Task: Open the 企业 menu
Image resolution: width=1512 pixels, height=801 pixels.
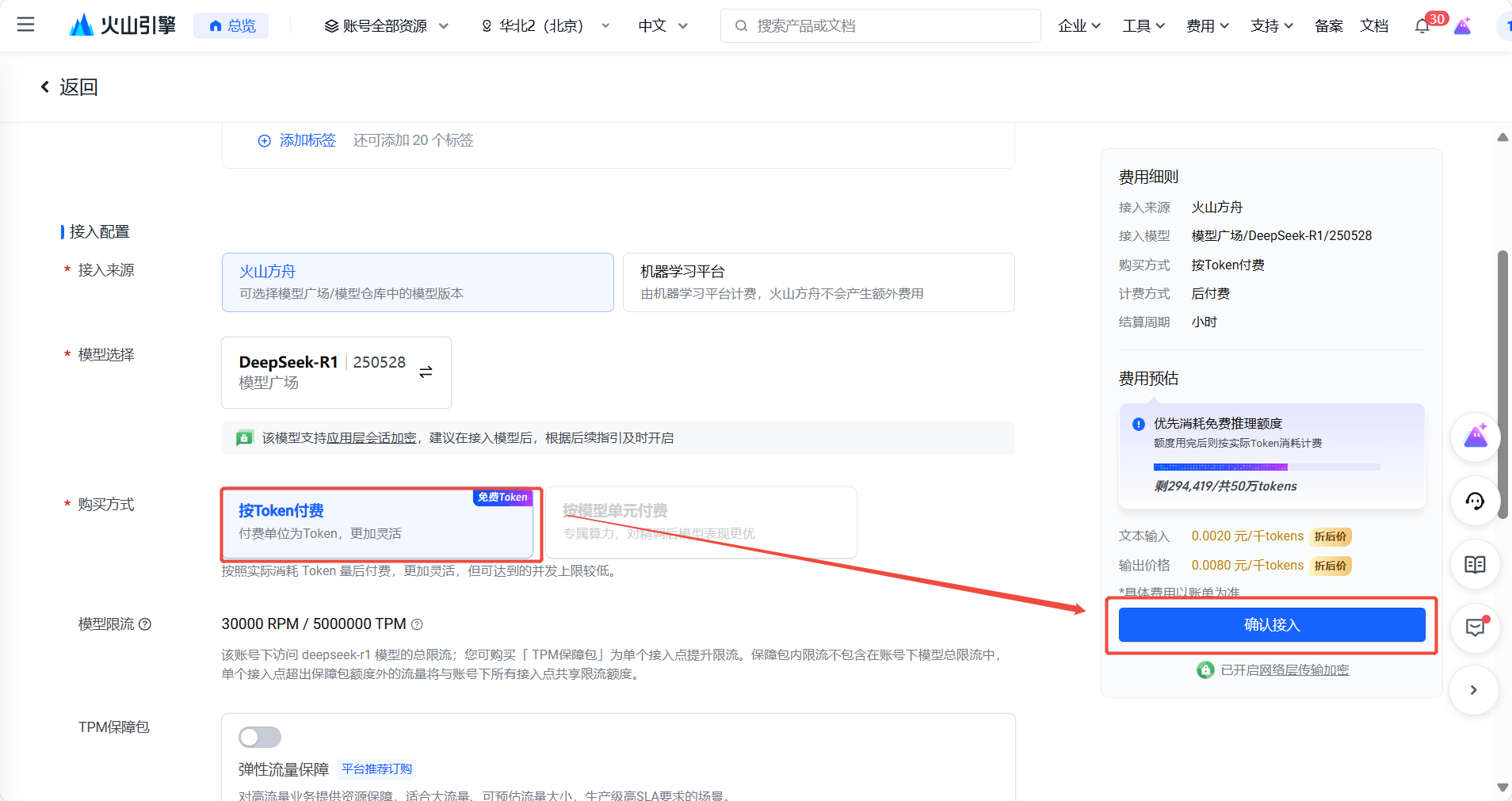Action: click(x=1079, y=25)
